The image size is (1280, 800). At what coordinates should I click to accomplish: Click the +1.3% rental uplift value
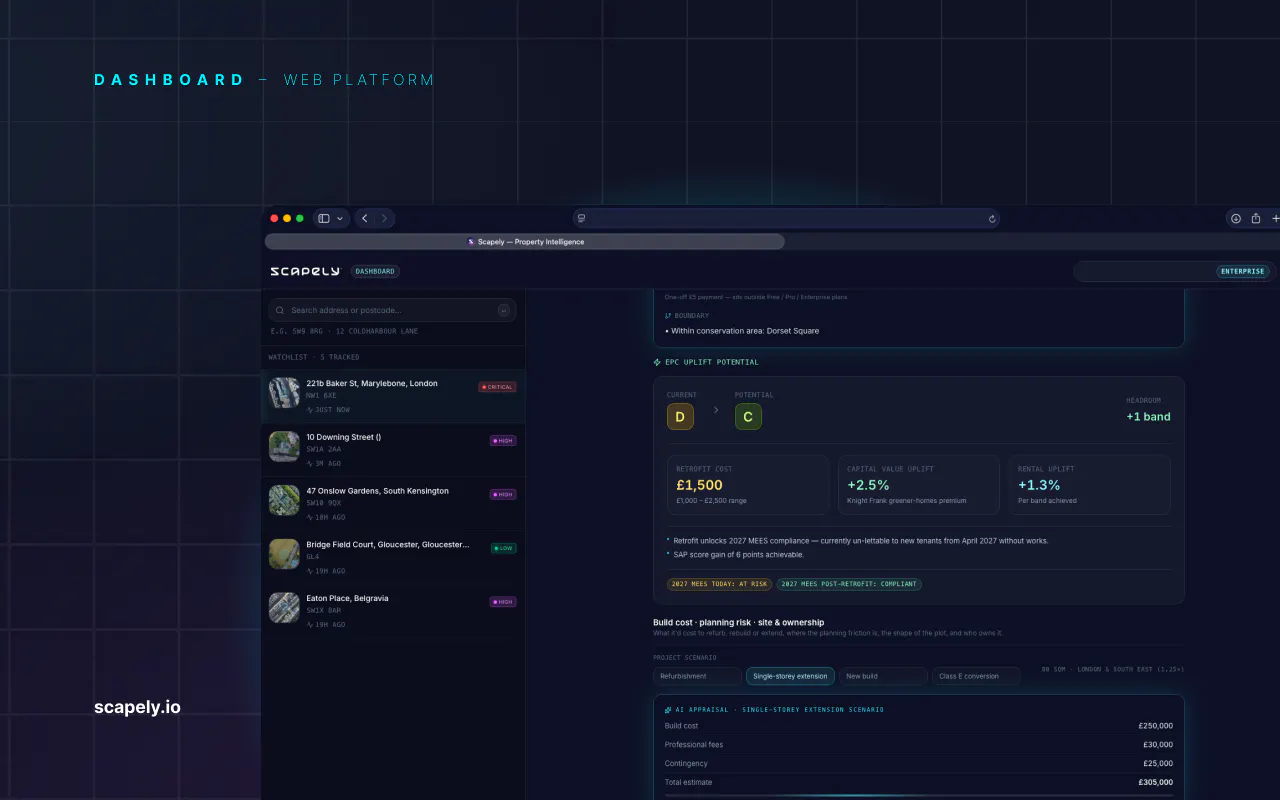(x=1039, y=485)
